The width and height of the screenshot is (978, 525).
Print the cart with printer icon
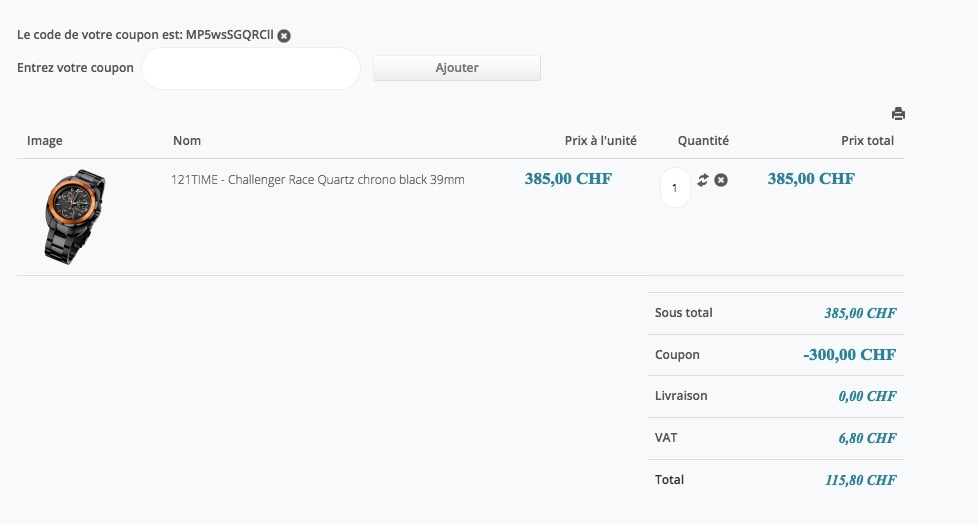tap(898, 114)
